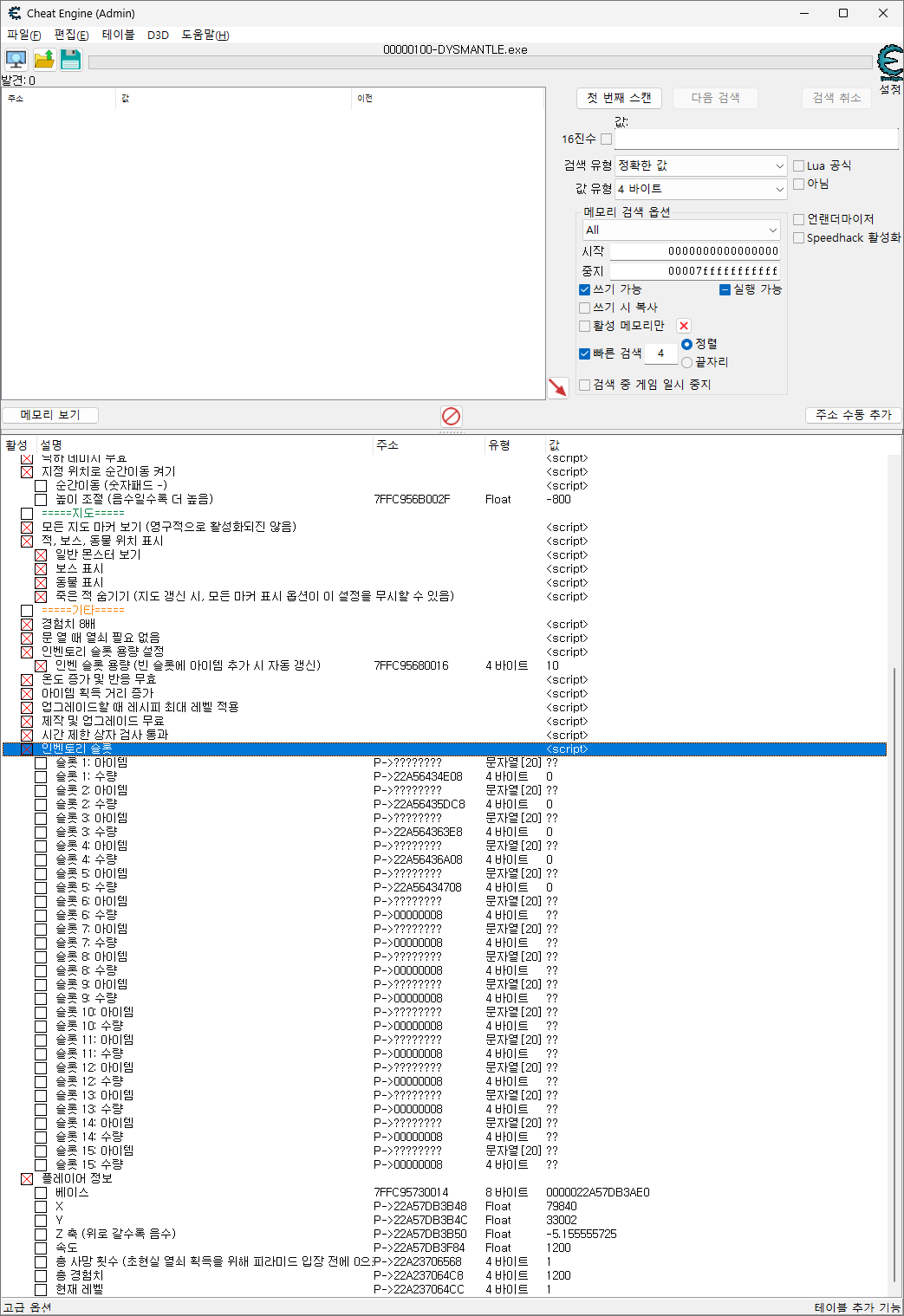Open the 파일 menu
The image size is (904, 1316).
pyautogui.click(x=24, y=35)
